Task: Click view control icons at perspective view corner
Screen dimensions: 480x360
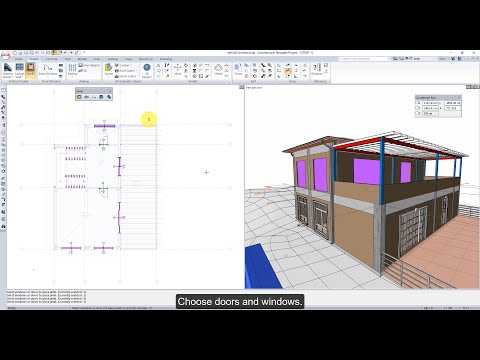Action: click(473, 87)
